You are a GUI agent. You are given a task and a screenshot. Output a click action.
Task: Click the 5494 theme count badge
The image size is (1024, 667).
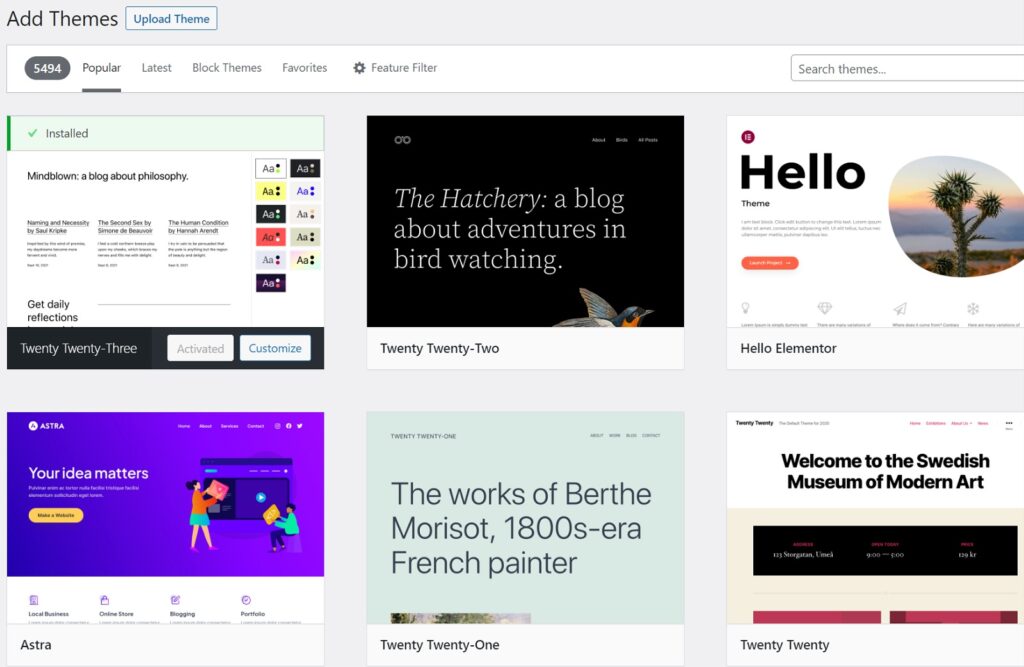click(x=47, y=68)
